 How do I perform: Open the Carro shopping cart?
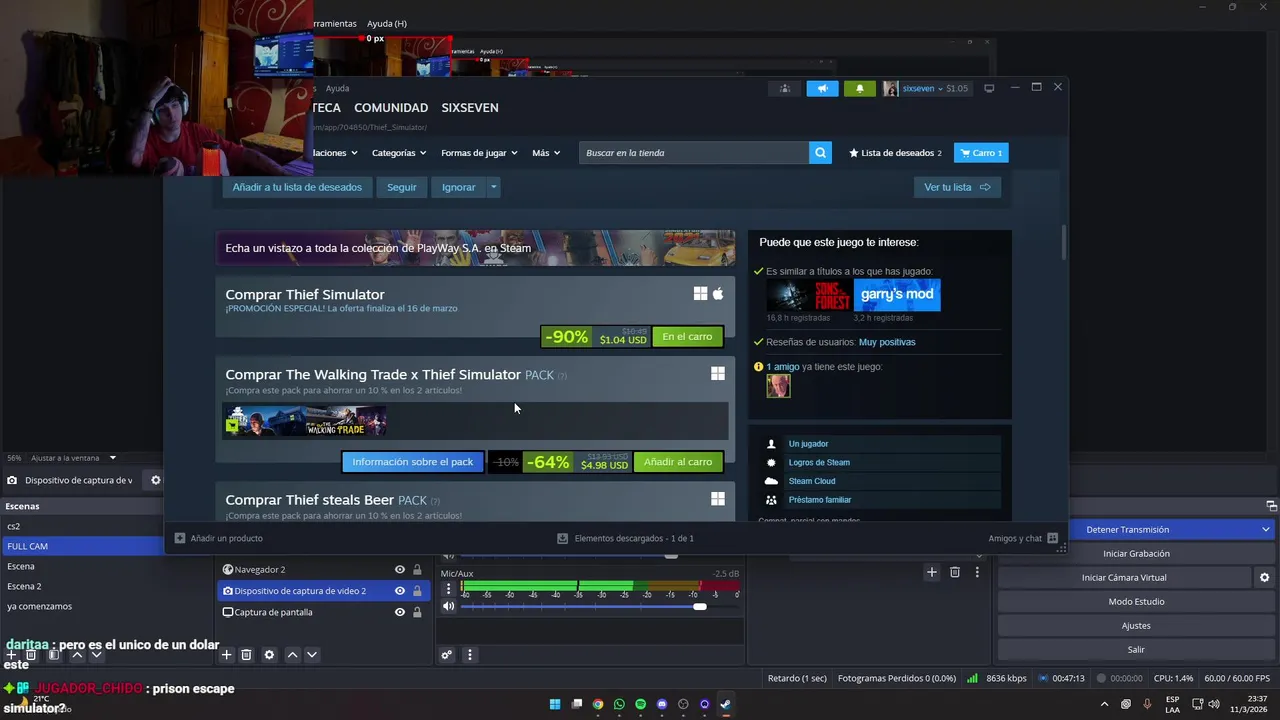click(981, 153)
